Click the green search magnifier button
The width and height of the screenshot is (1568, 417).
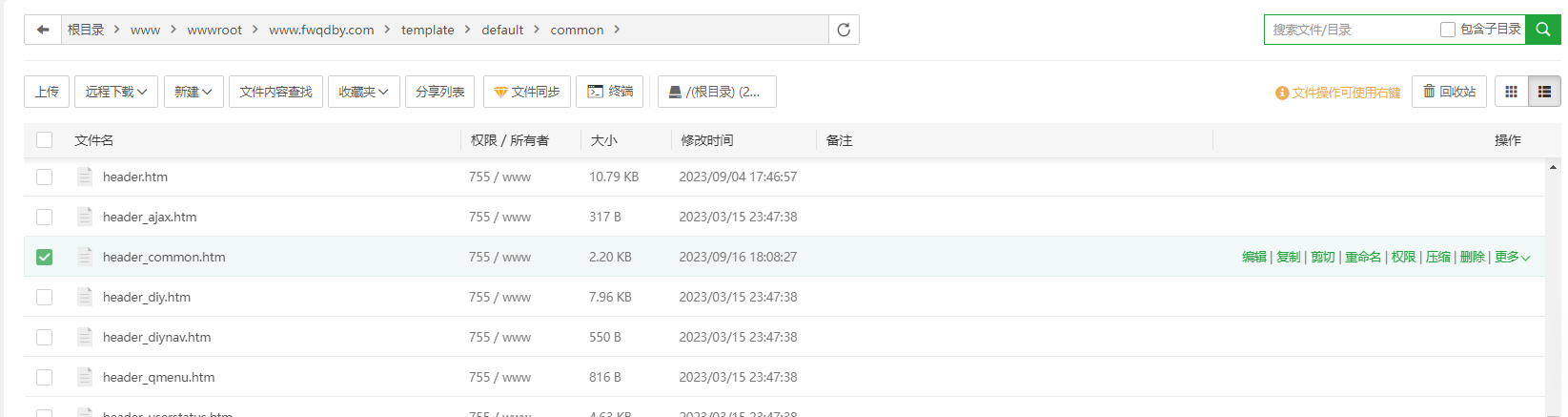click(x=1542, y=30)
